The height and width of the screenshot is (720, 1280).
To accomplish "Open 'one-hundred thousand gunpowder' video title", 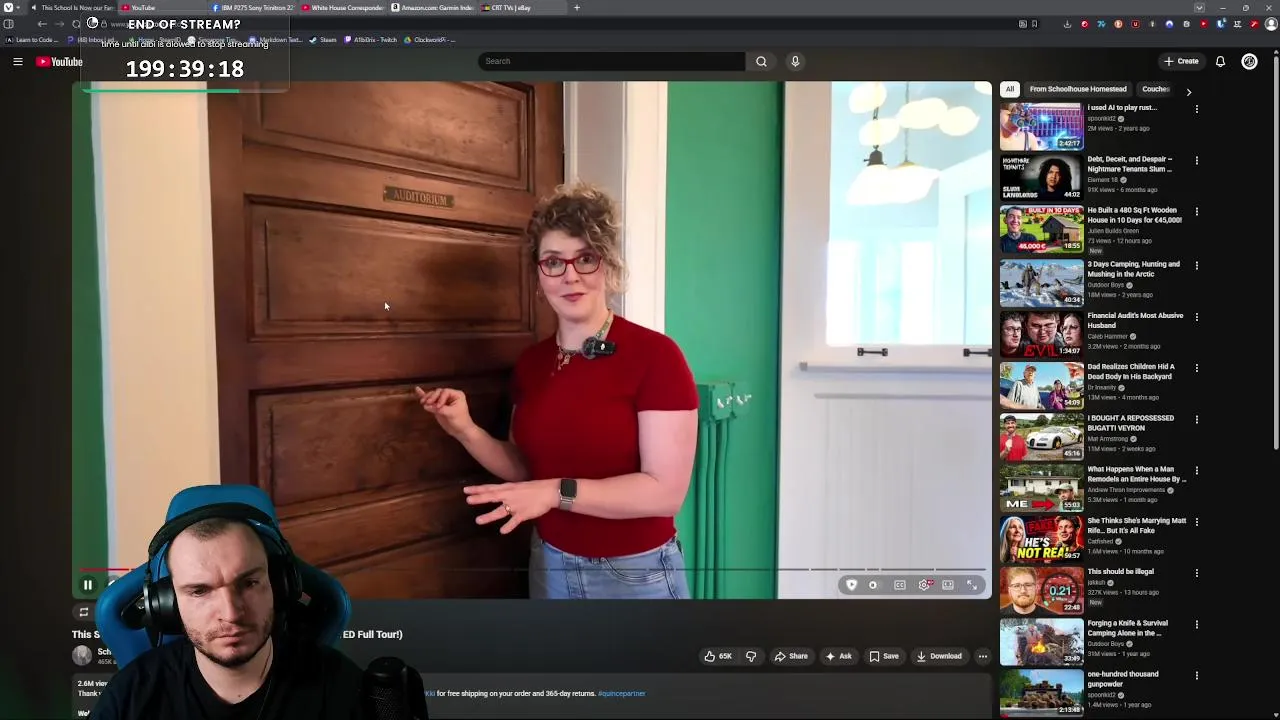I will pyautogui.click(x=1122, y=679).
